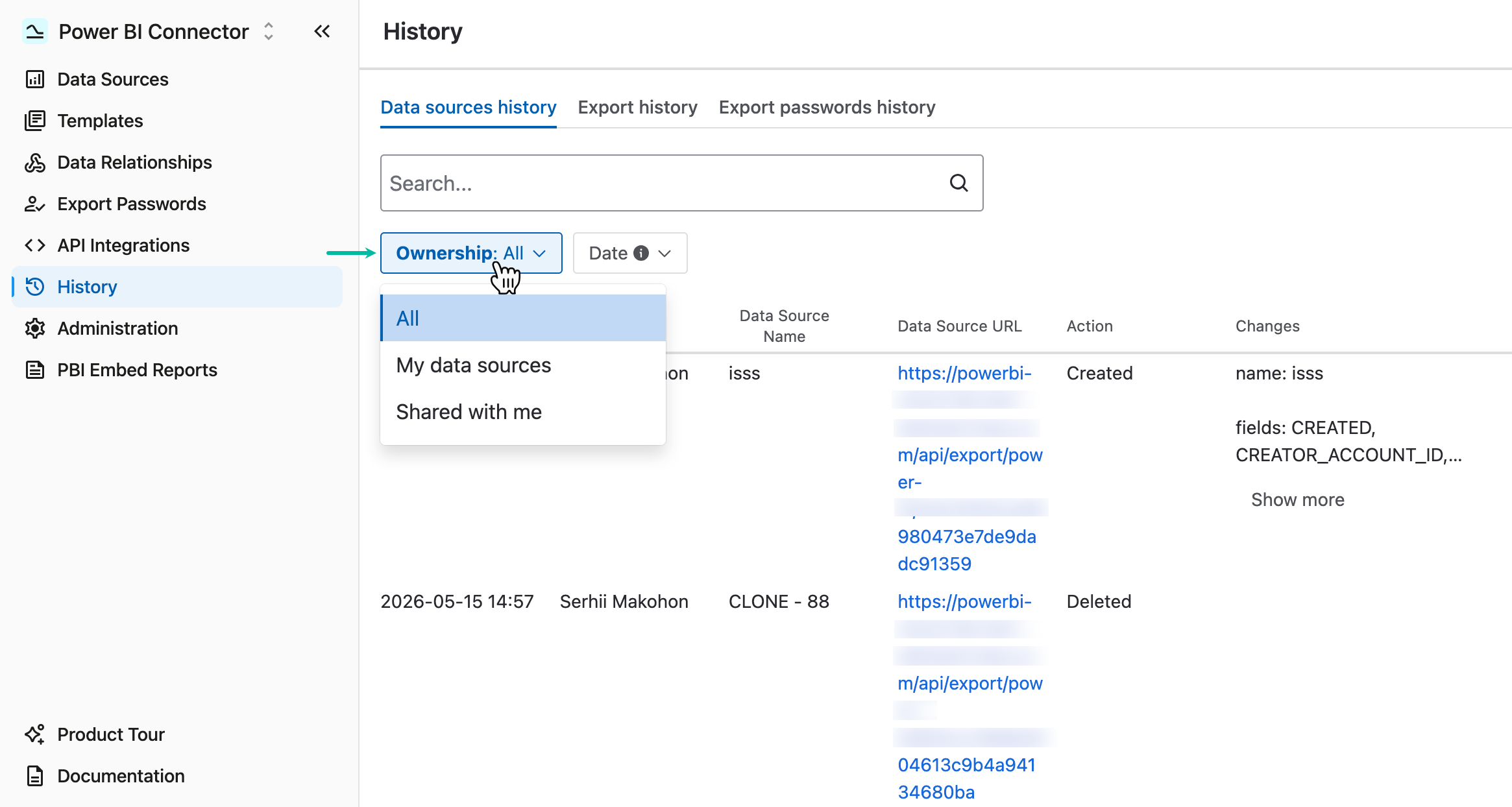The height and width of the screenshot is (807, 1512).
Task: Expand changes with Show more
Action: click(x=1298, y=500)
